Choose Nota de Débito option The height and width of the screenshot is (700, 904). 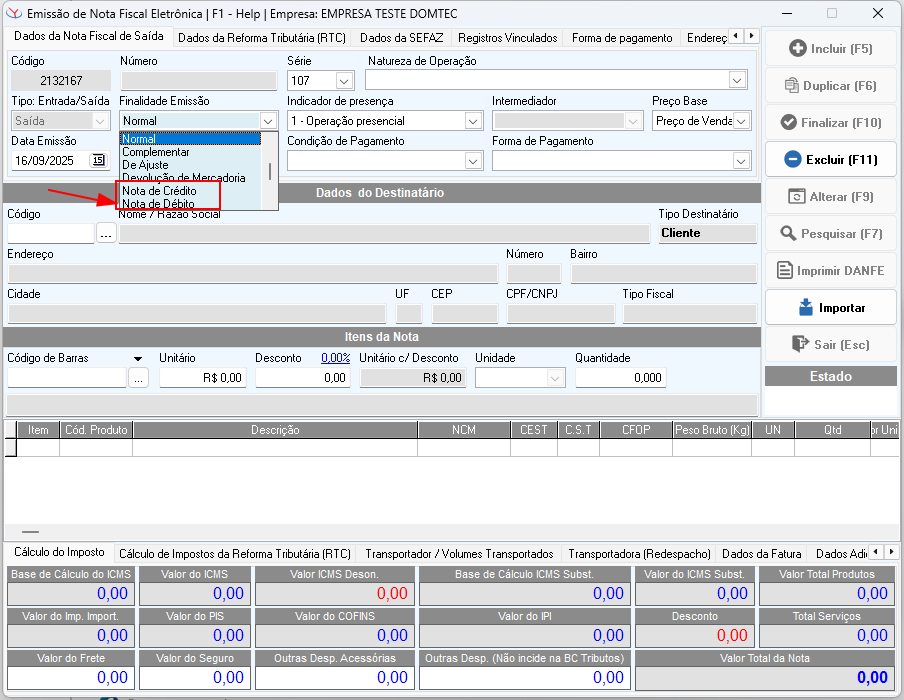tap(158, 204)
